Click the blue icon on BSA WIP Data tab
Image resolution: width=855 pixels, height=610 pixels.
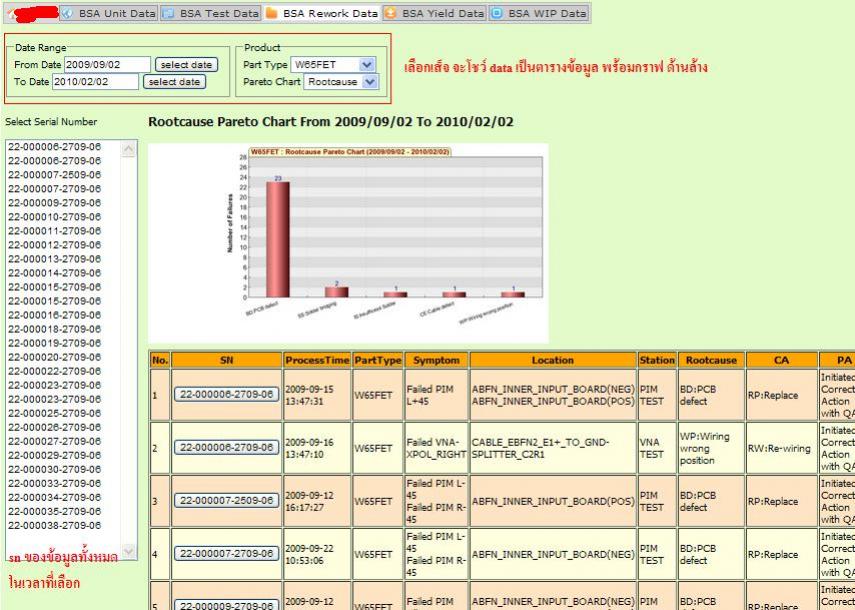click(x=496, y=14)
